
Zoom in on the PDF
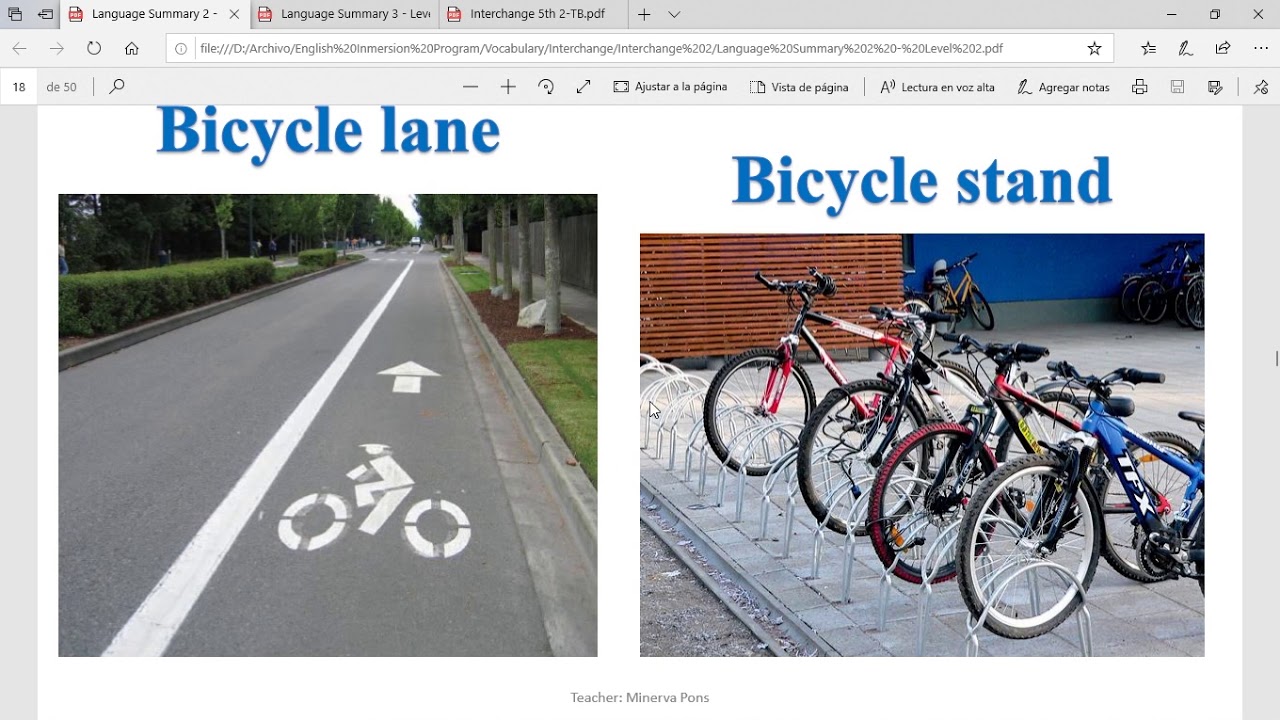[x=508, y=87]
